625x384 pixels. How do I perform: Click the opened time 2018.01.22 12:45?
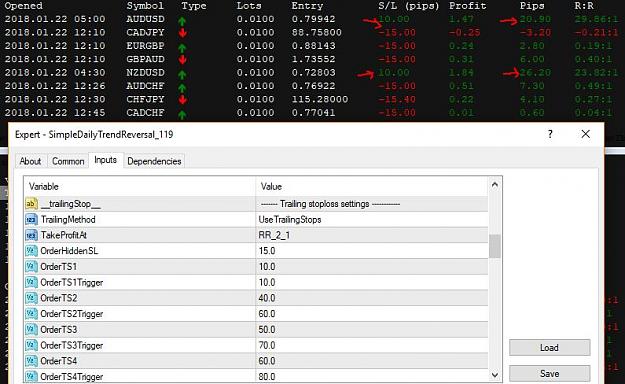pos(55,112)
